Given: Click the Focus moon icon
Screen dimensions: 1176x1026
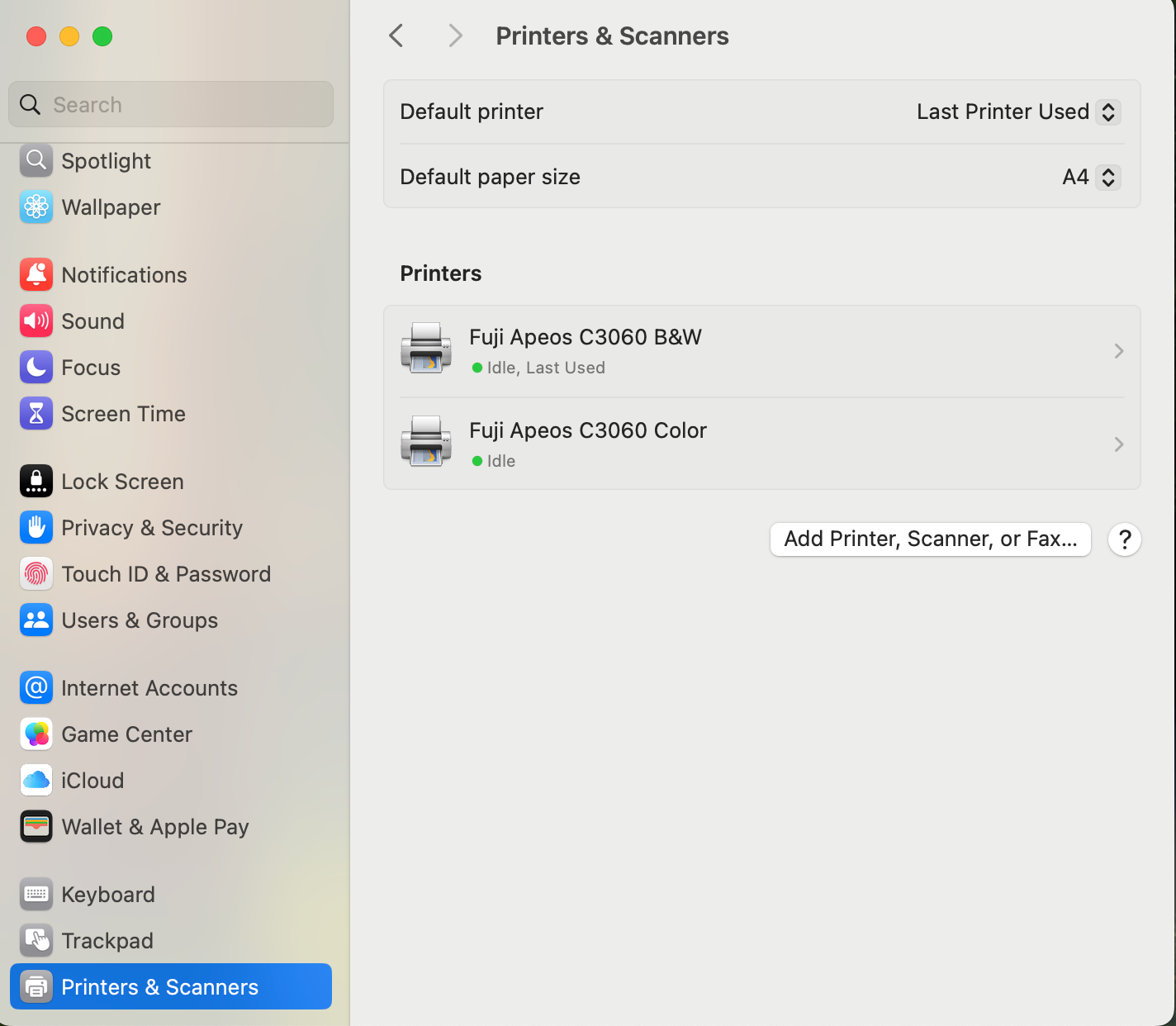Looking at the screenshot, I should tap(36, 368).
